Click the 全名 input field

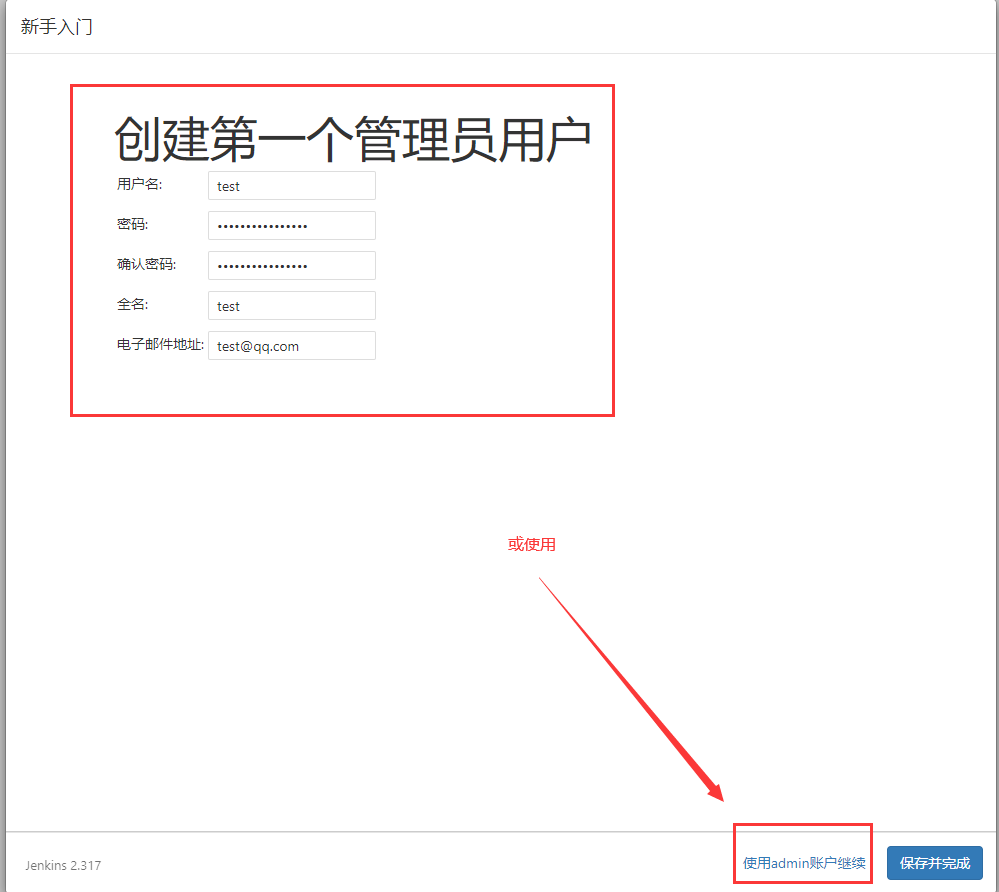(x=292, y=306)
